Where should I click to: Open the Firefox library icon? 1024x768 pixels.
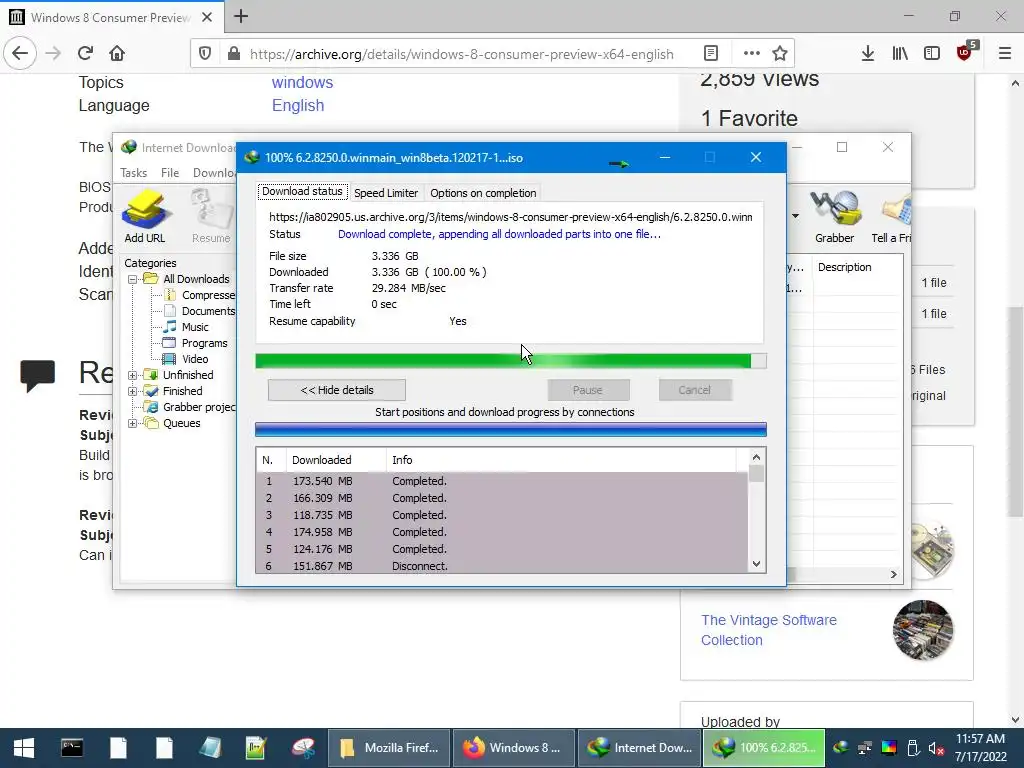pyautogui.click(x=900, y=54)
